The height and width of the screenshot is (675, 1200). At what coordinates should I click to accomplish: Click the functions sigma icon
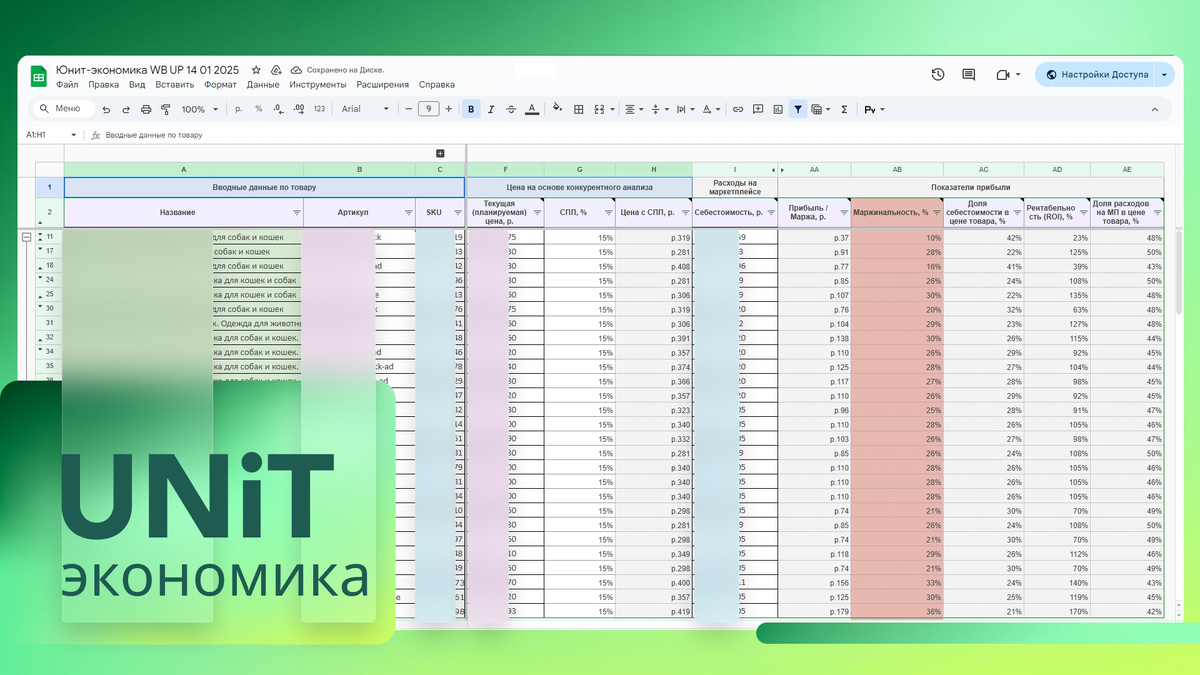coord(845,109)
